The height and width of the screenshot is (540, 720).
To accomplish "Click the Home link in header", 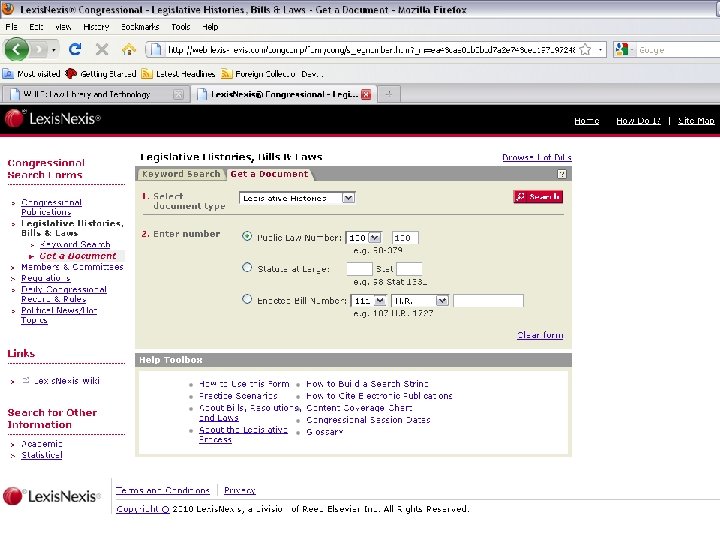I will coord(586,121).
